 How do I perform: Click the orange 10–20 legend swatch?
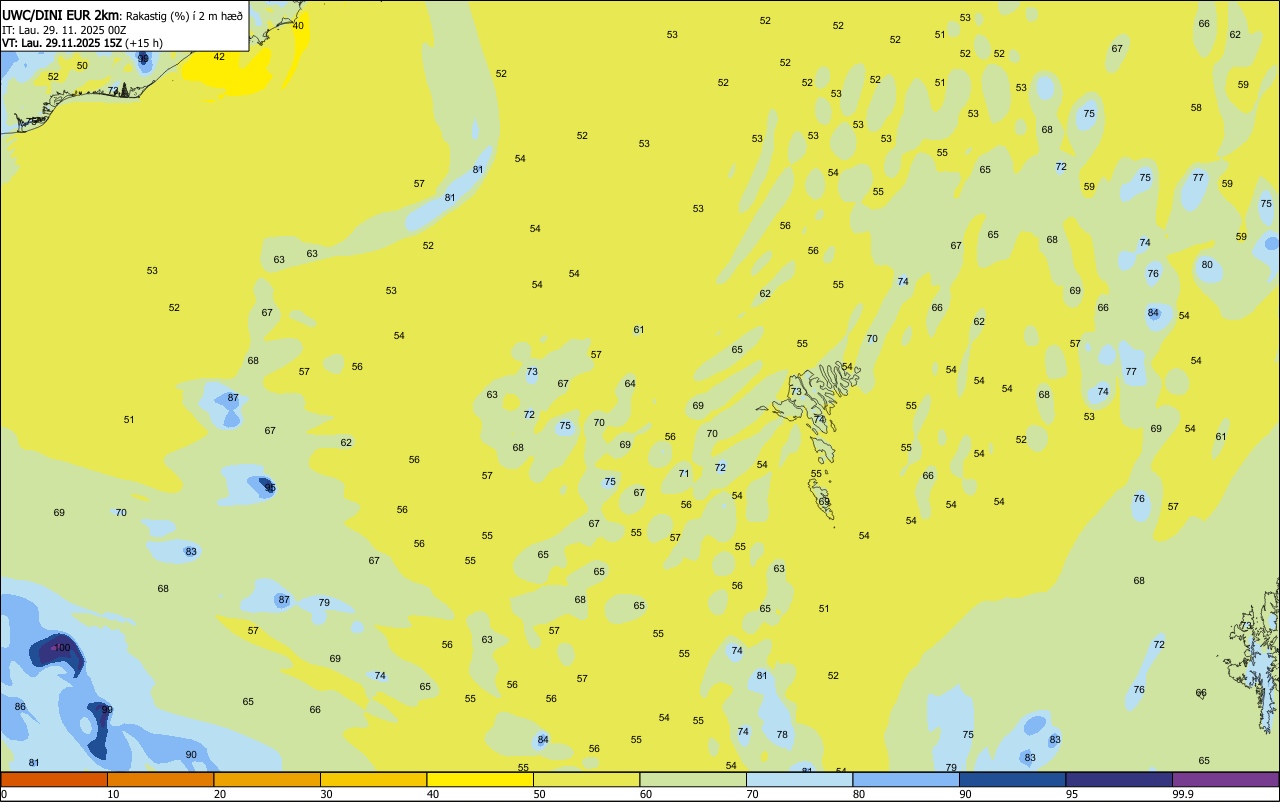[161, 779]
